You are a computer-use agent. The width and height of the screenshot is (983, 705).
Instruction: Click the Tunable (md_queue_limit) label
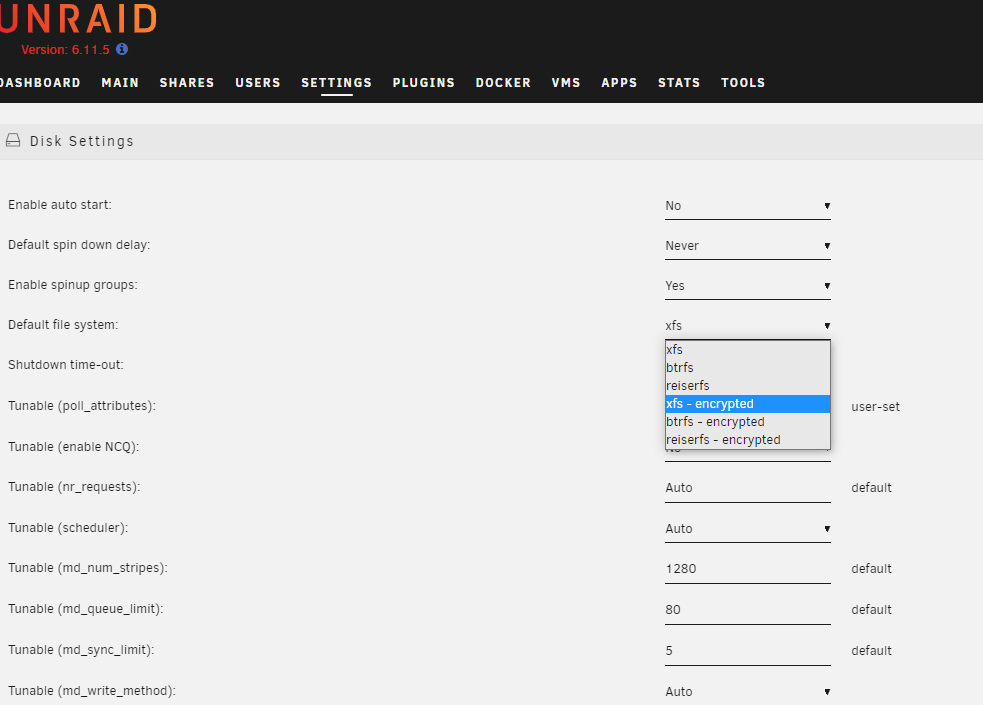[85, 609]
